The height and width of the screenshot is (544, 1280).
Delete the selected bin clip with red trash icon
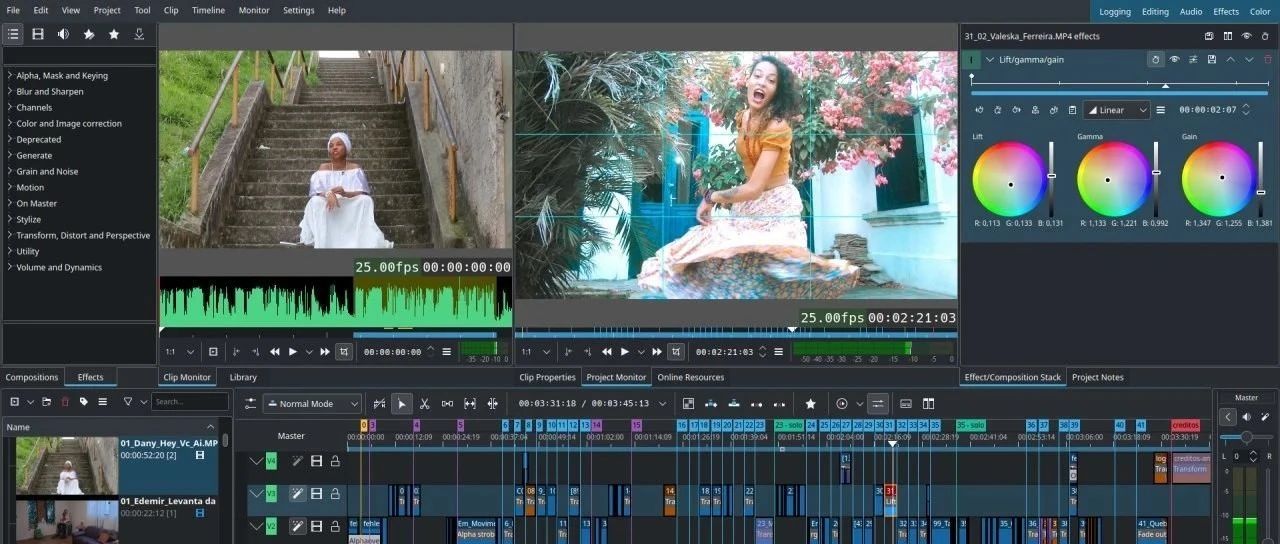[x=65, y=402]
